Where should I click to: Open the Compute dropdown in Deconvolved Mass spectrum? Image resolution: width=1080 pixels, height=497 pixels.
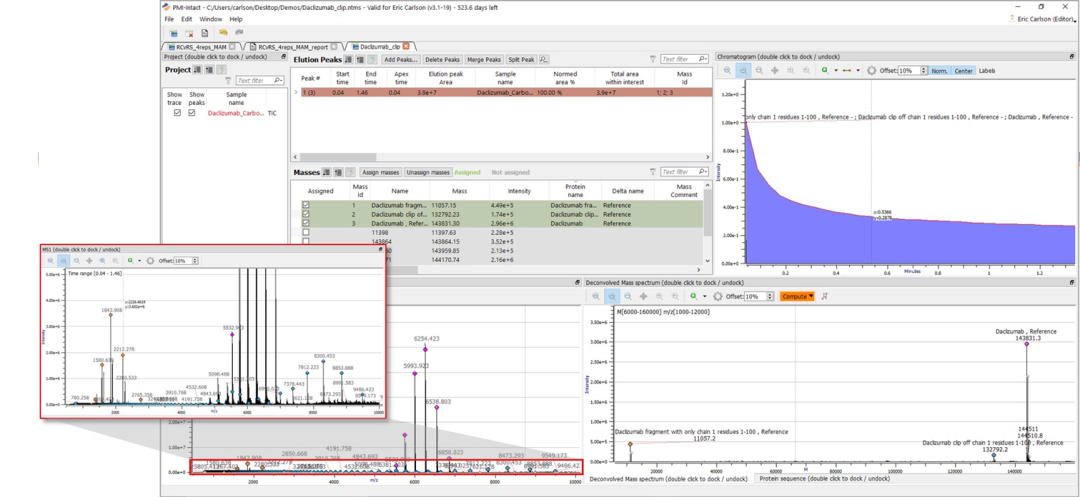point(797,297)
